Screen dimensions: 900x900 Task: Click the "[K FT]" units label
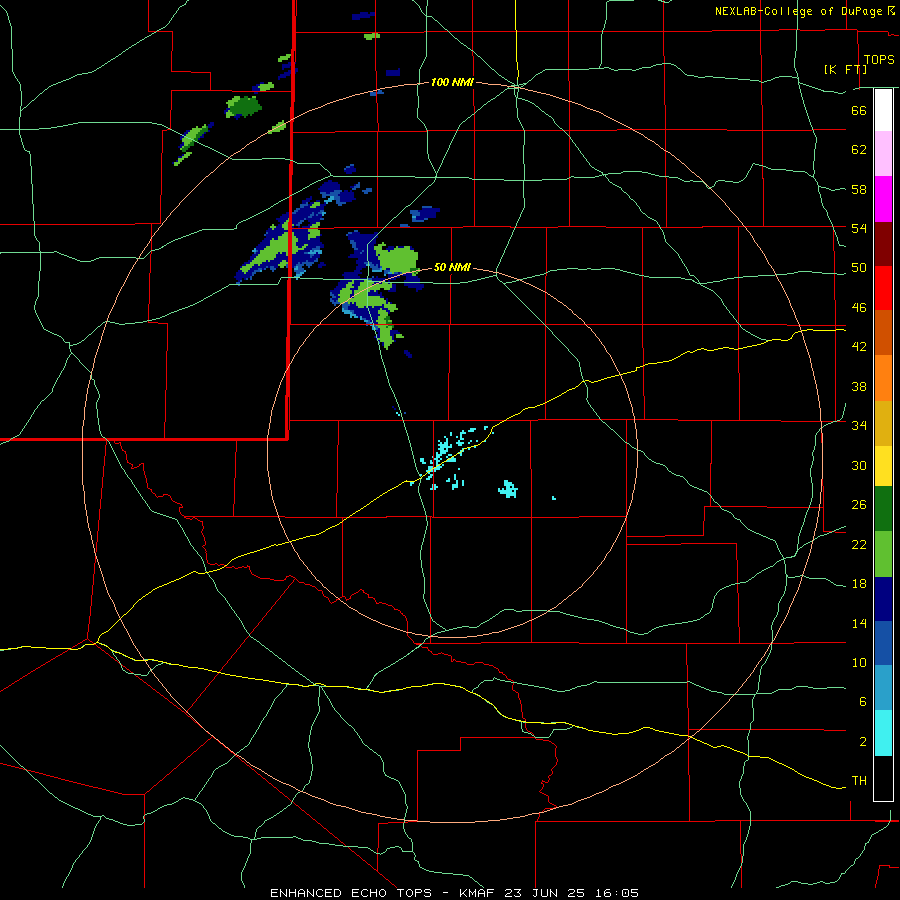pyautogui.click(x=845, y=69)
